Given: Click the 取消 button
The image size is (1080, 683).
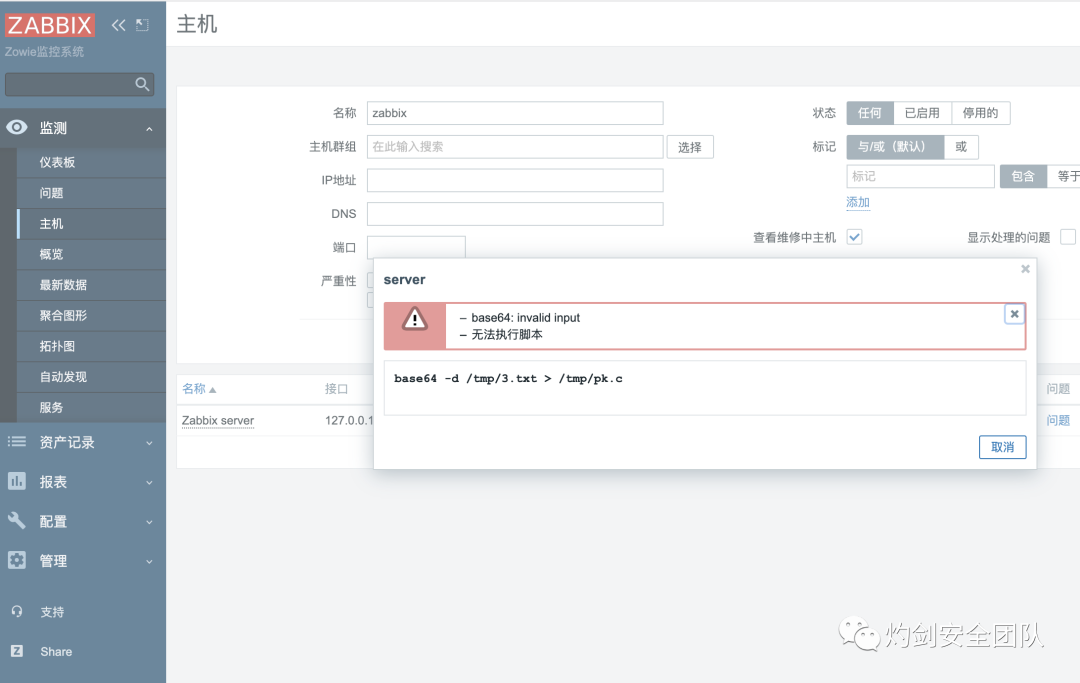Looking at the screenshot, I should pyautogui.click(x=1002, y=447).
